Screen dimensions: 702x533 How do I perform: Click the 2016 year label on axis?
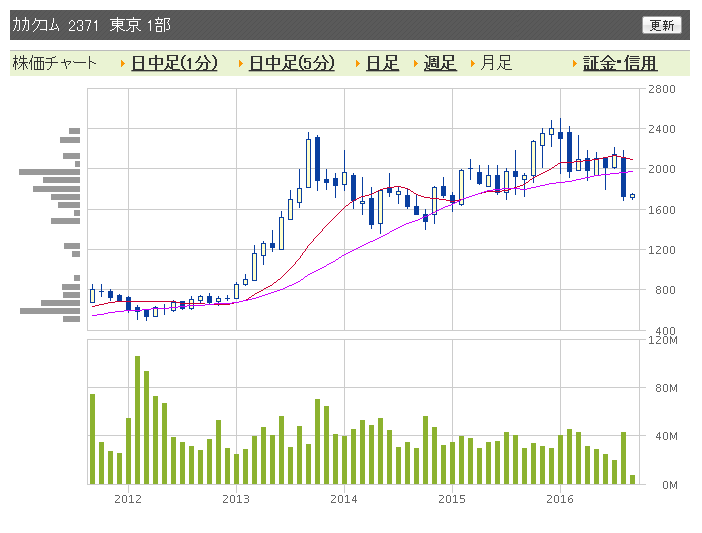560,499
